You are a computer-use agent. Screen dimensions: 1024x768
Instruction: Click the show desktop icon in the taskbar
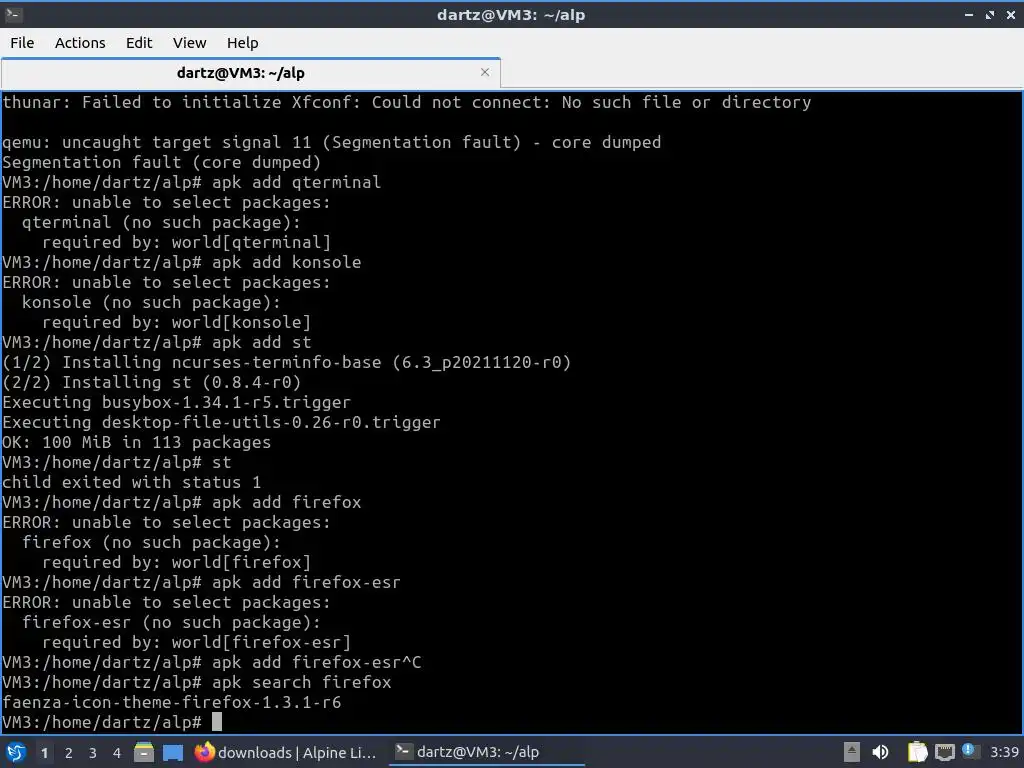click(x=172, y=752)
